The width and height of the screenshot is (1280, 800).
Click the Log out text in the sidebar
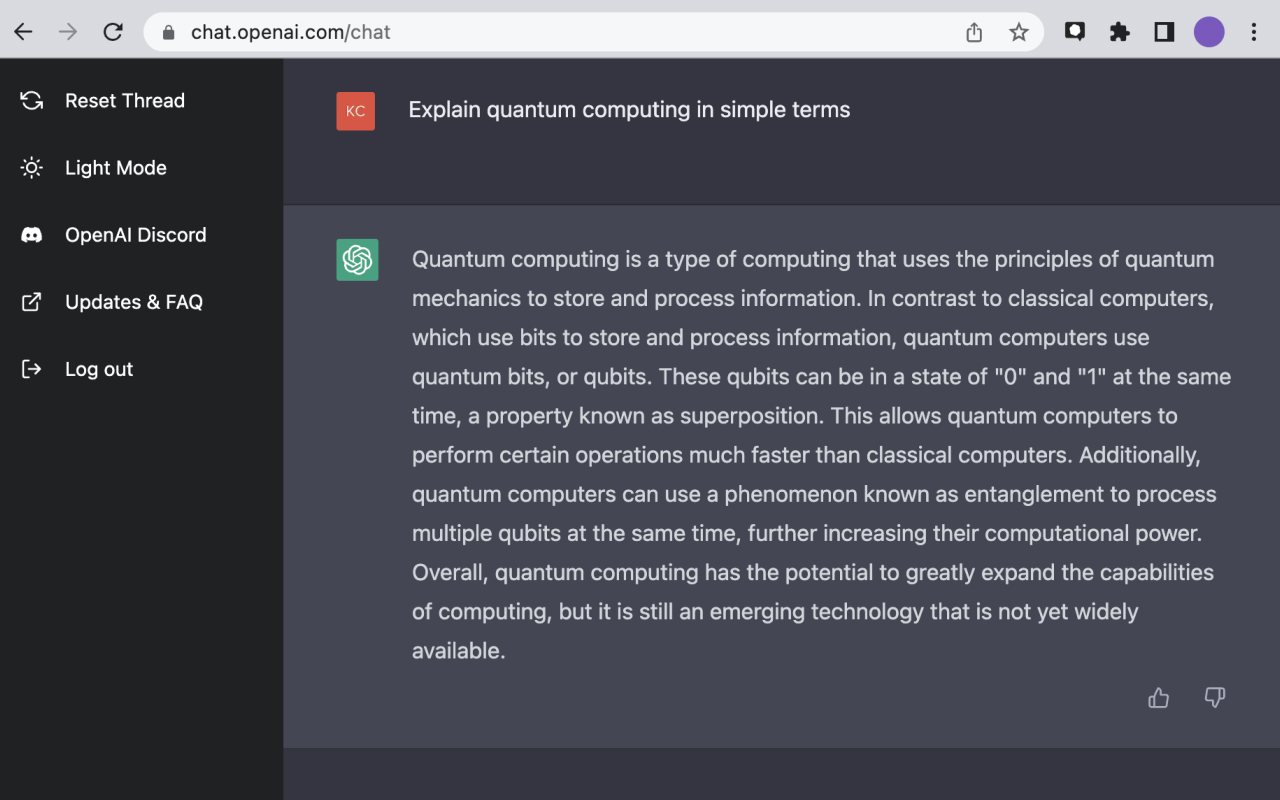pos(99,369)
